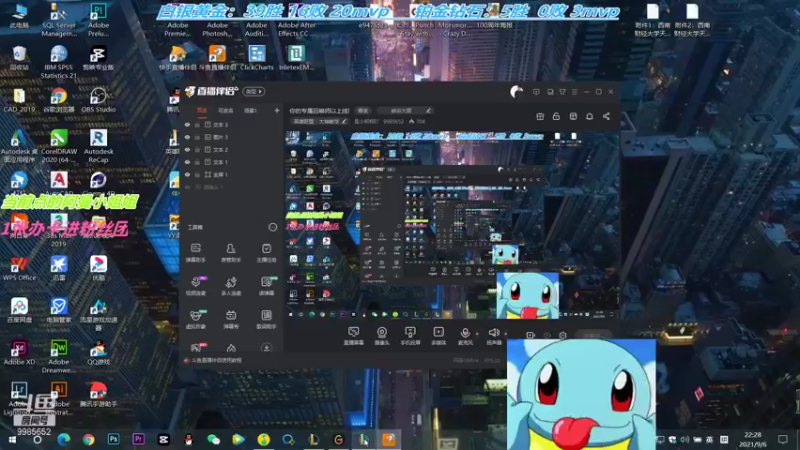The width and height of the screenshot is (800, 450).
Task: Open the 歌词助手 tool
Action: [266, 319]
